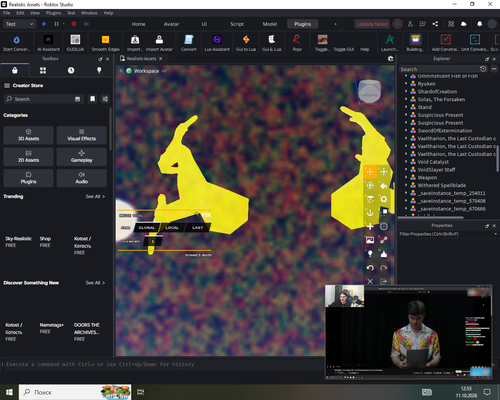Open the viewport settings gear
Screen dimensions: 500x400
[390, 59]
